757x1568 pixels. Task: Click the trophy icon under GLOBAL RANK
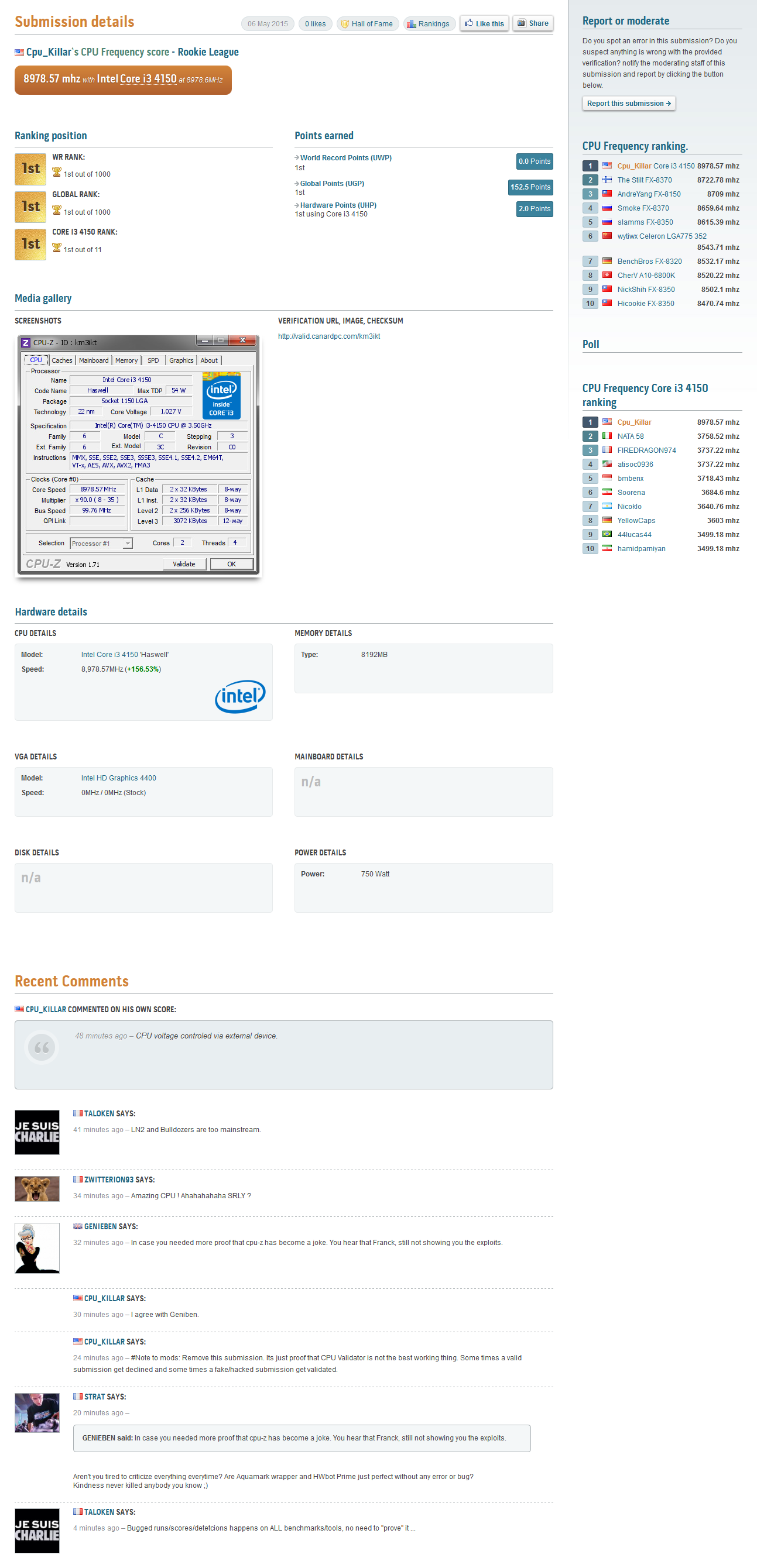(x=57, y=211)
